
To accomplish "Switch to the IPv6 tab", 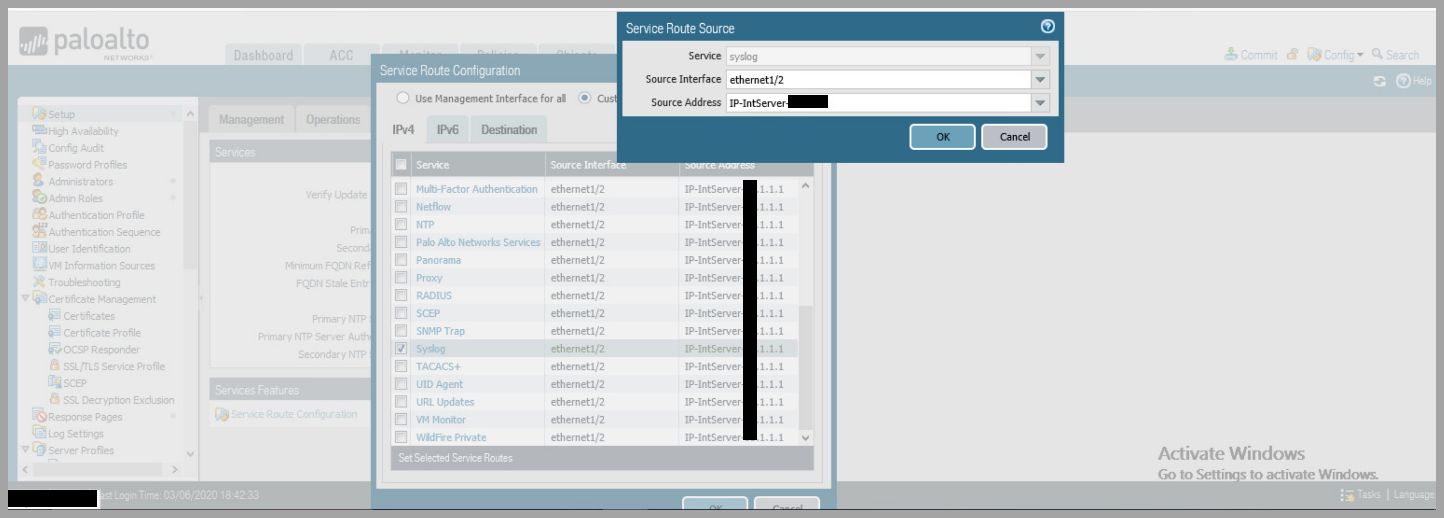I will pyautogui.click(x=448, y=130).
